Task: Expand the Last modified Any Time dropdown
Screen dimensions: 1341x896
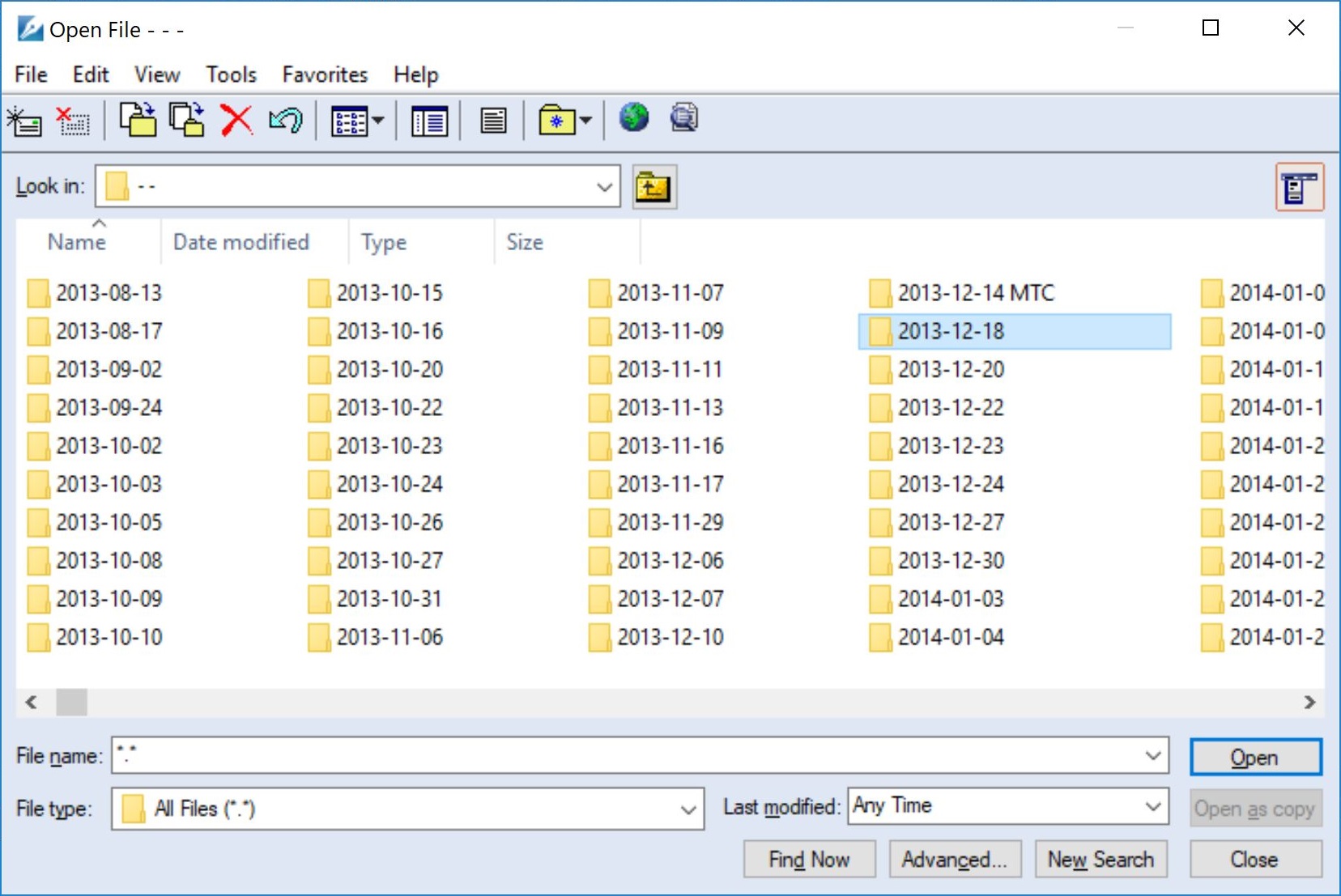Action: (x=1152, y=806)
